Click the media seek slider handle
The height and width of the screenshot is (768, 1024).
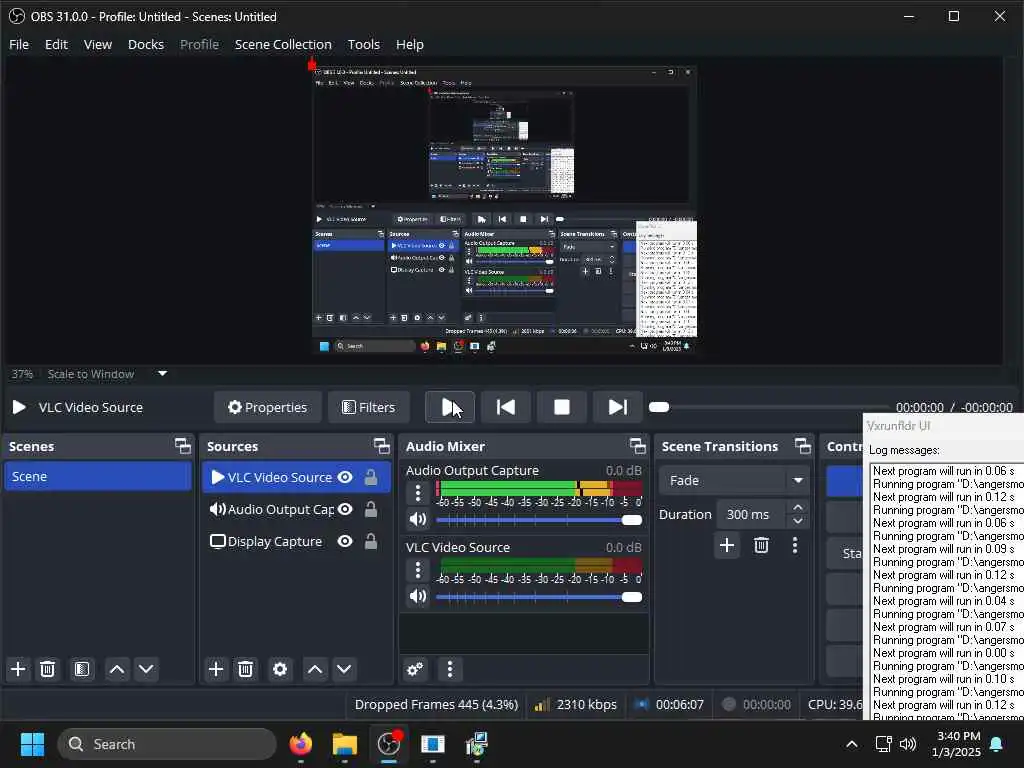click(x=659, y=407)
